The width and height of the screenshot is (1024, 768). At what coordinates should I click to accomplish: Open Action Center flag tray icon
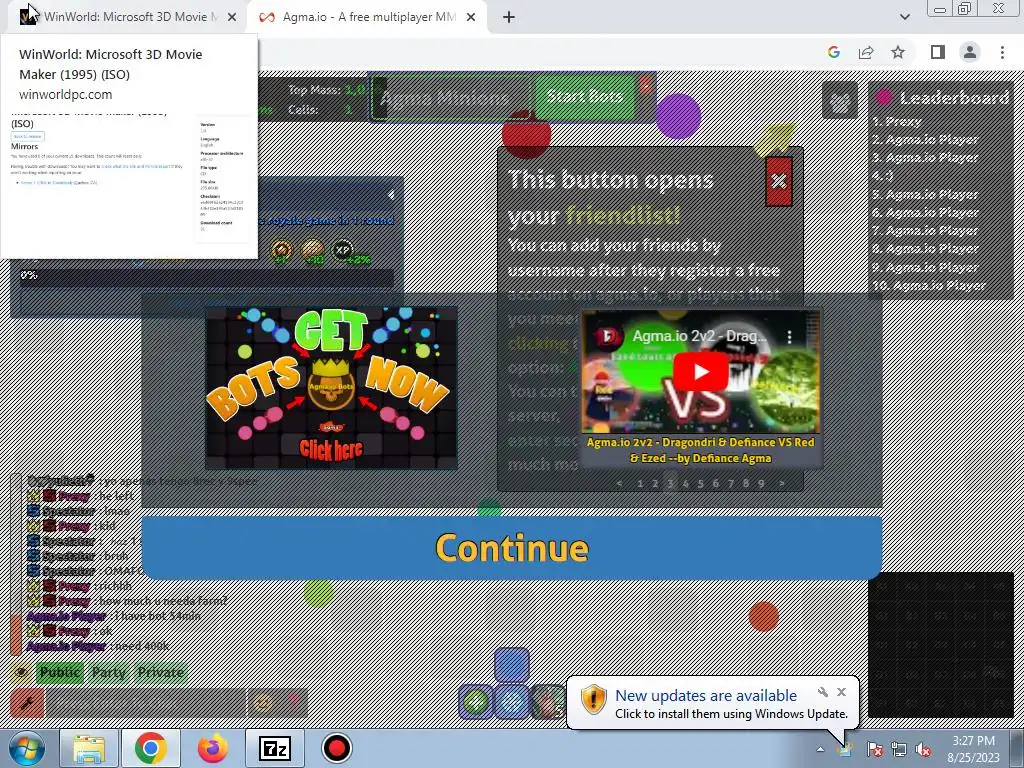point(874,749)
